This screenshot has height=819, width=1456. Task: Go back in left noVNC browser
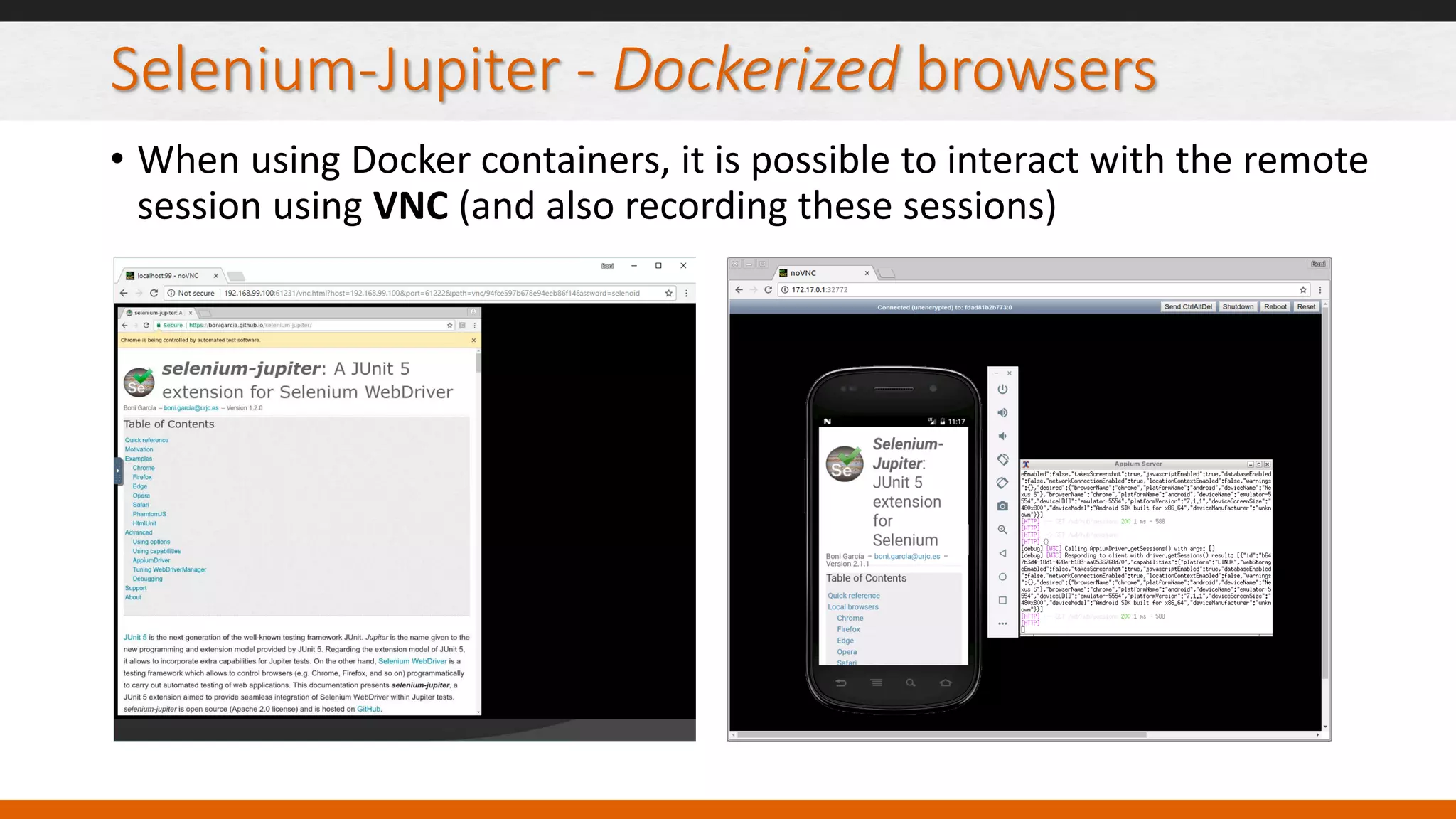coord(124,293)
